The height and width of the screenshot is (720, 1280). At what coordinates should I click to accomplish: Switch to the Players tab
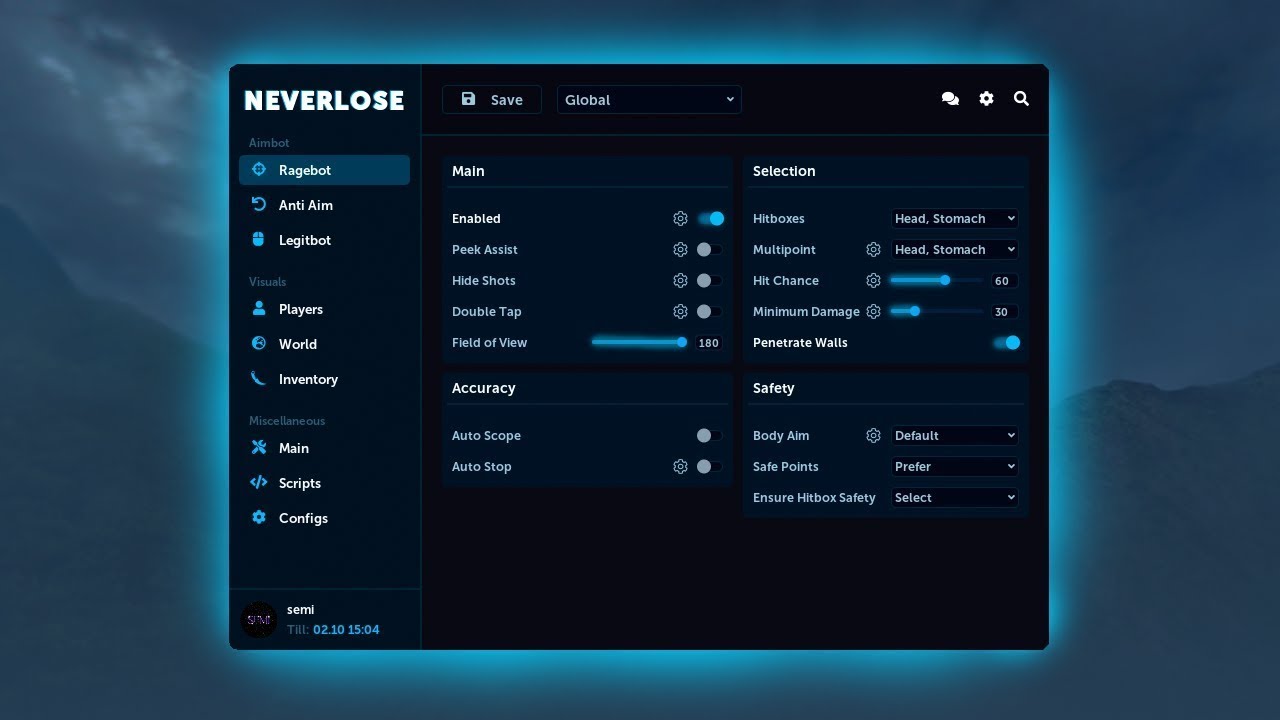point(324,309)
